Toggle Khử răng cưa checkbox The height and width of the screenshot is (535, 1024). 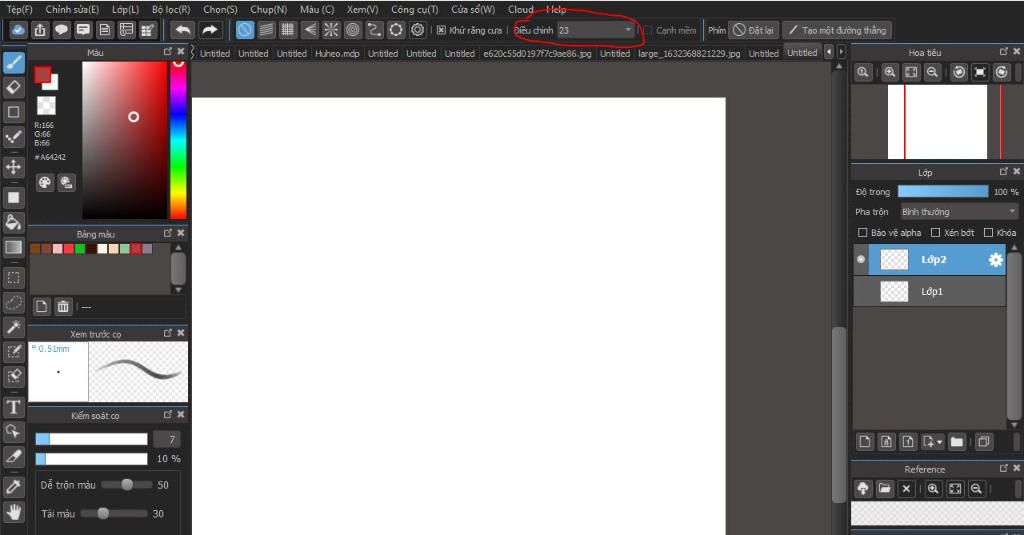tap(441, 30)
